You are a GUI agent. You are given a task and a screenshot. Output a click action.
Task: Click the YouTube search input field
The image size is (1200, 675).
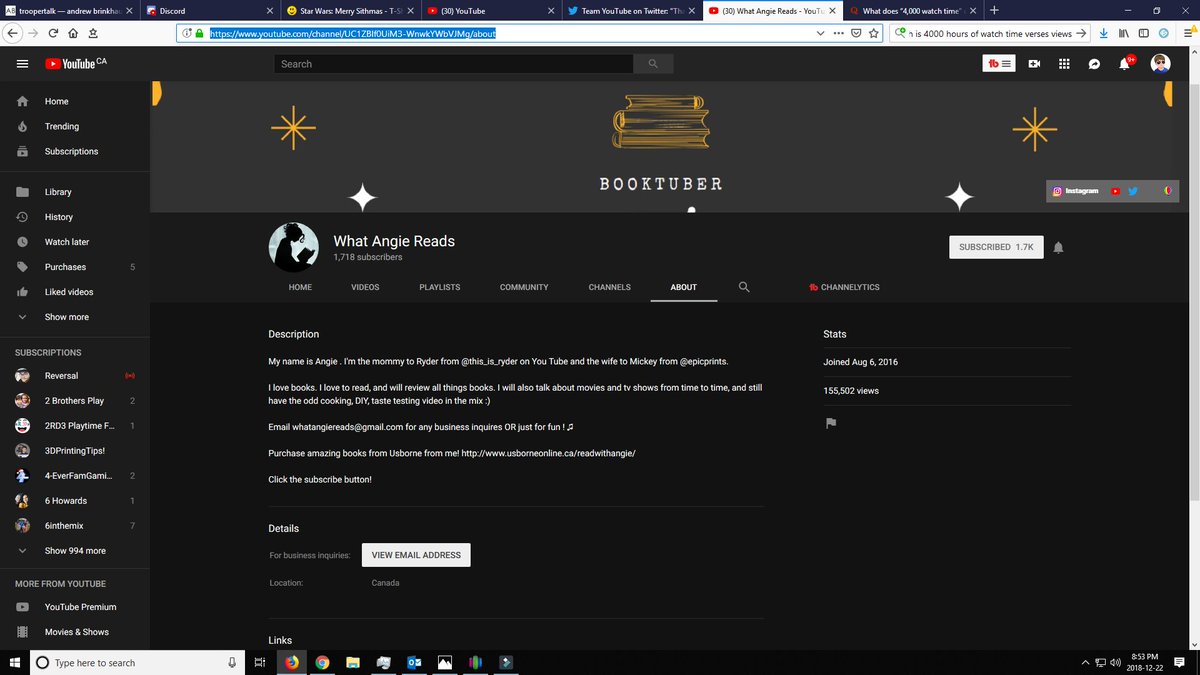point(454,64)
